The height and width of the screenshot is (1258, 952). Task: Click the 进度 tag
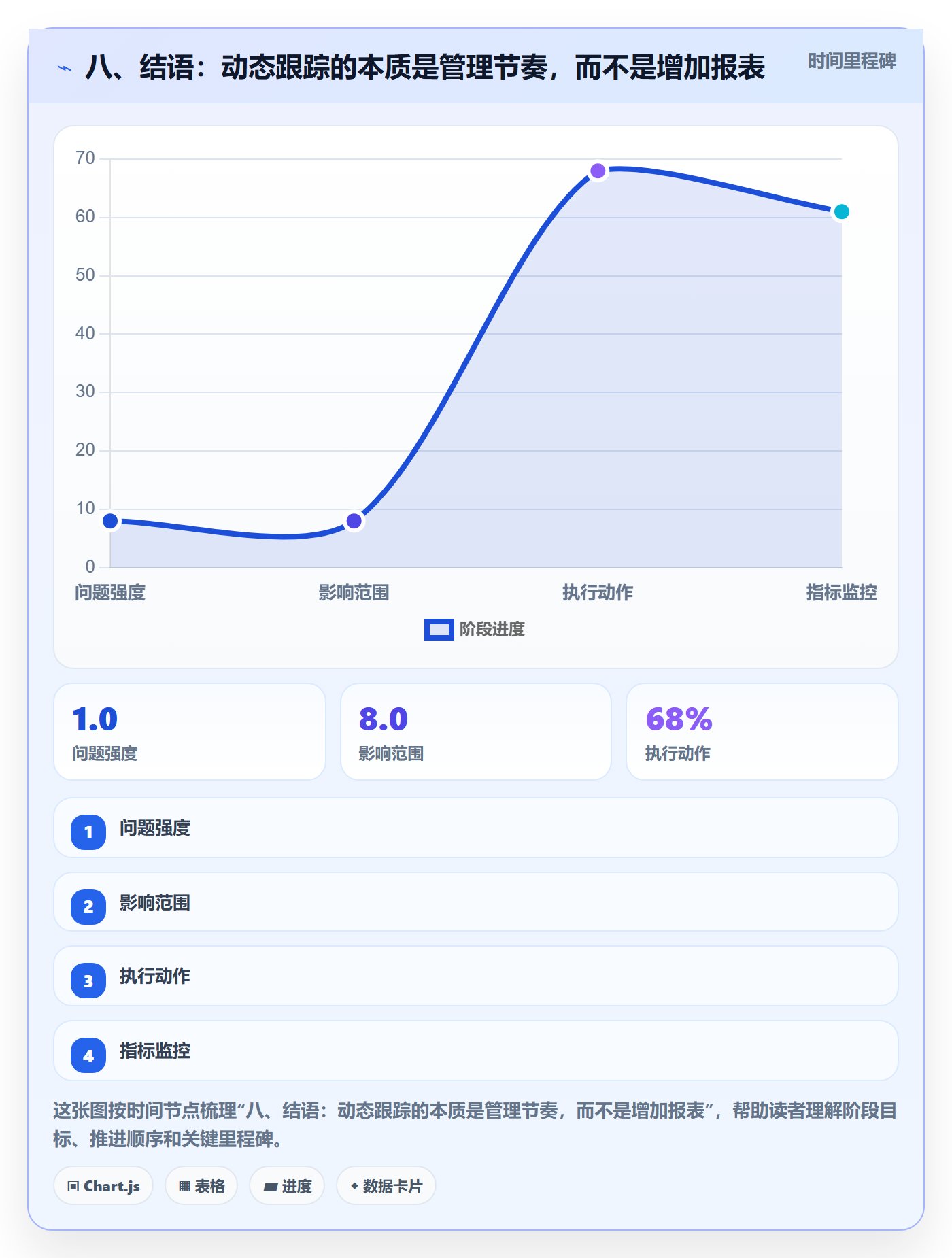click(x=287, y=1186)
